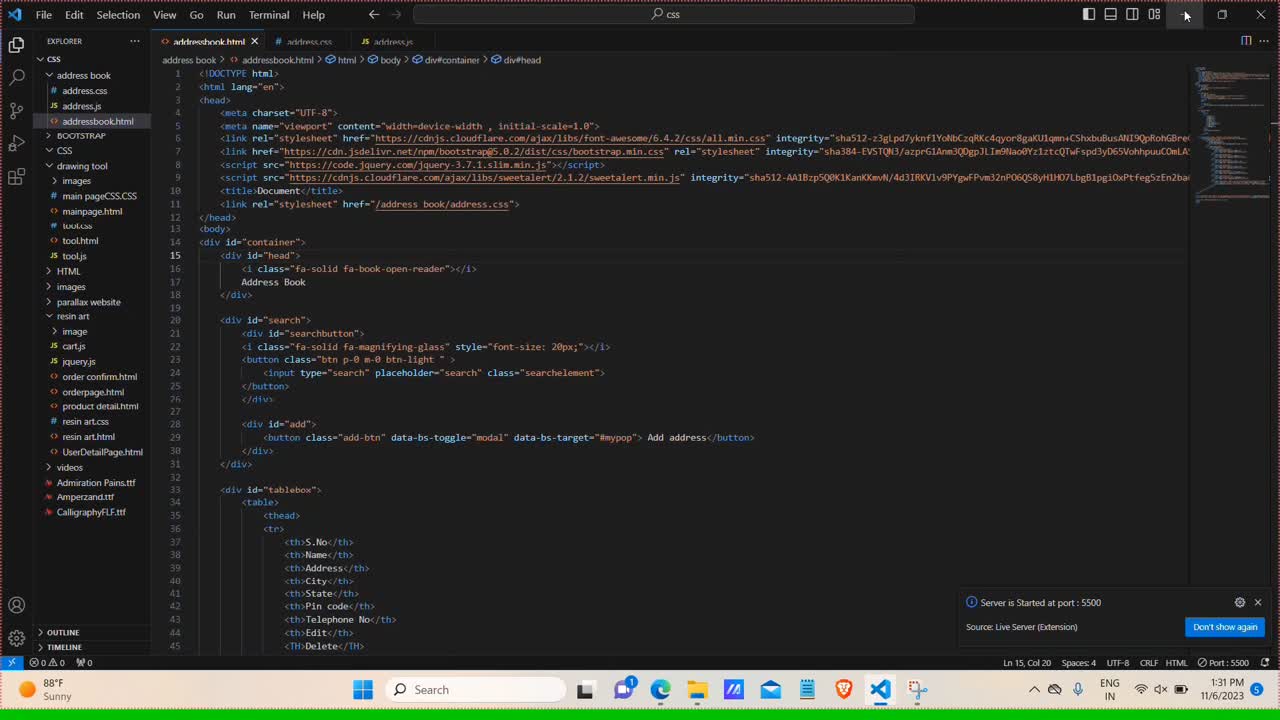Toggle the primary side bar layout button

[1089, 15]
